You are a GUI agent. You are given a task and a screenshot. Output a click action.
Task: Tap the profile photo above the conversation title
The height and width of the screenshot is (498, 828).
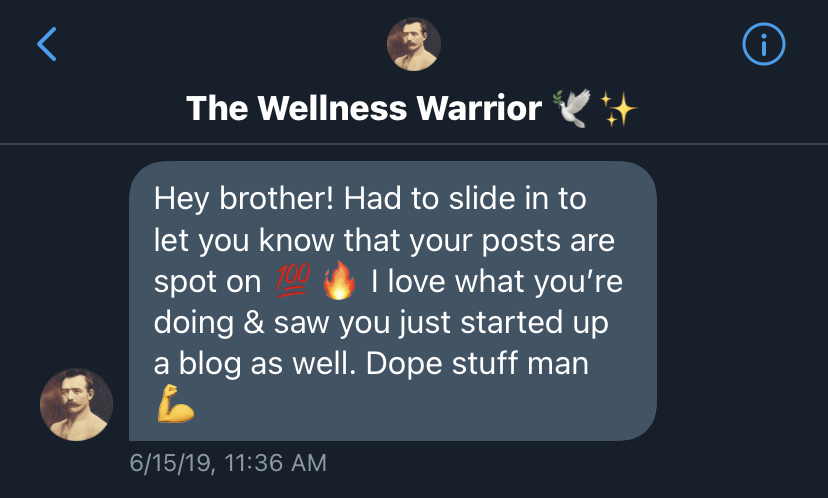[413, 44]
